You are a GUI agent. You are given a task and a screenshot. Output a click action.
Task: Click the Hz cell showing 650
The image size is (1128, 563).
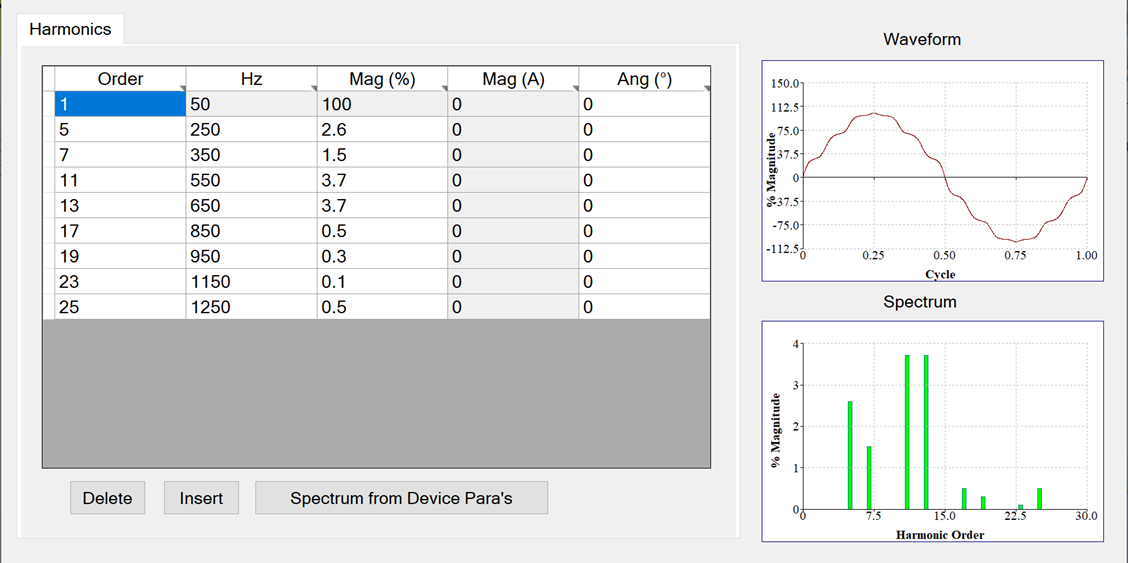pyautogui.click(x=251, y=206)
